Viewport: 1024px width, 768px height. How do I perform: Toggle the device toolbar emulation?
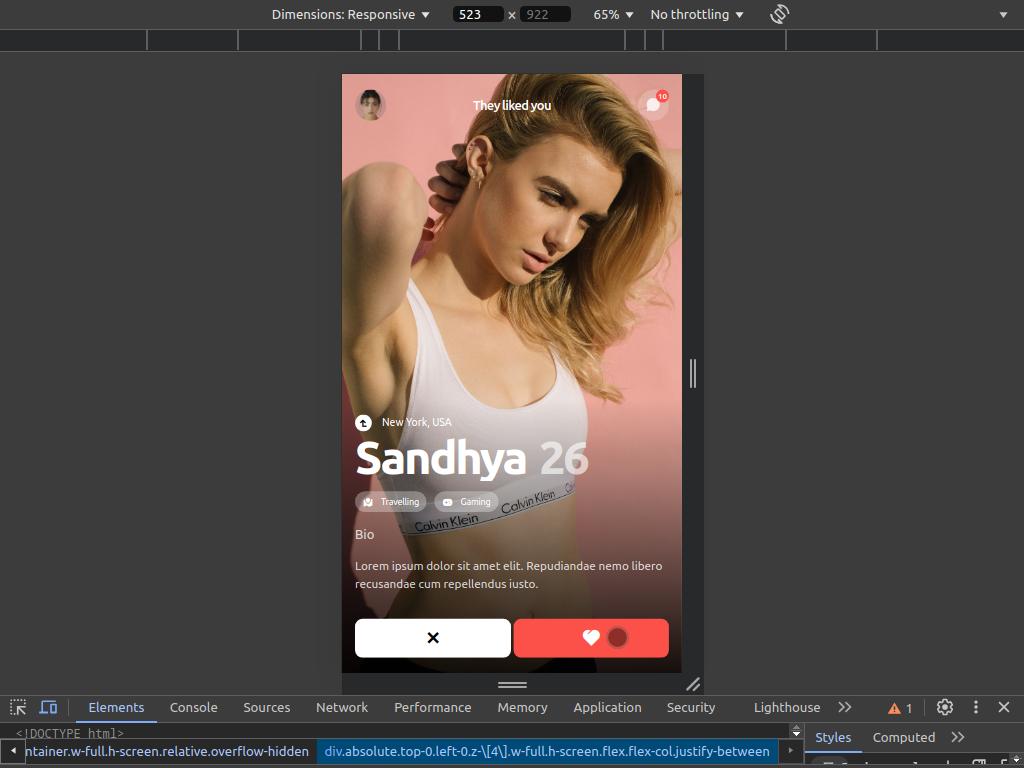[48, 707]
